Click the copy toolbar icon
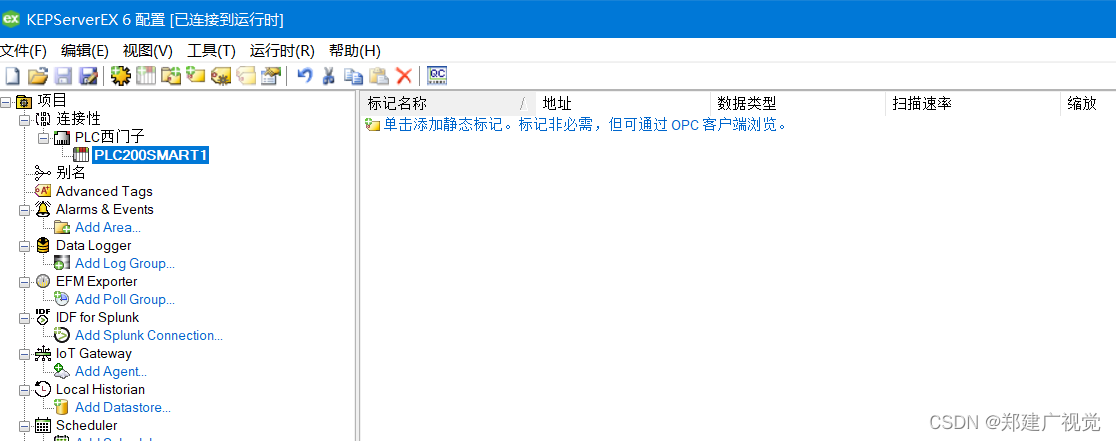This screenshot has height=441, width=1116. [353, 76]
